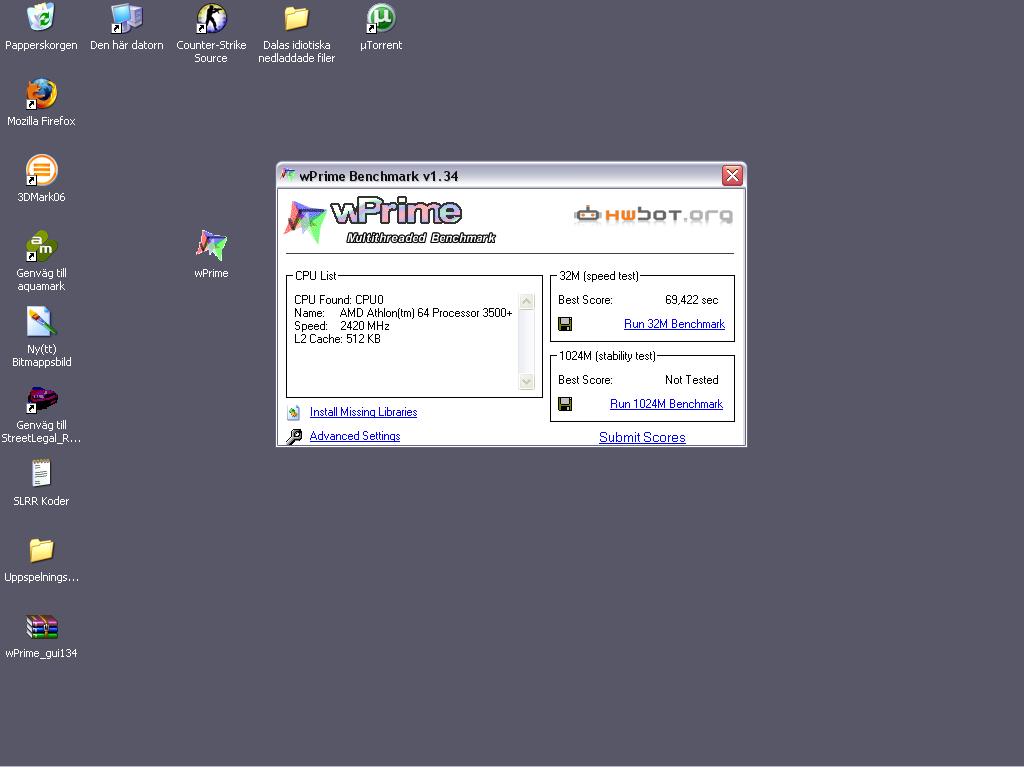This screenshot has height=768, width=1024.
Task: Click the CPU Found: CPU0 line
Action: click(x=338, y=300)
